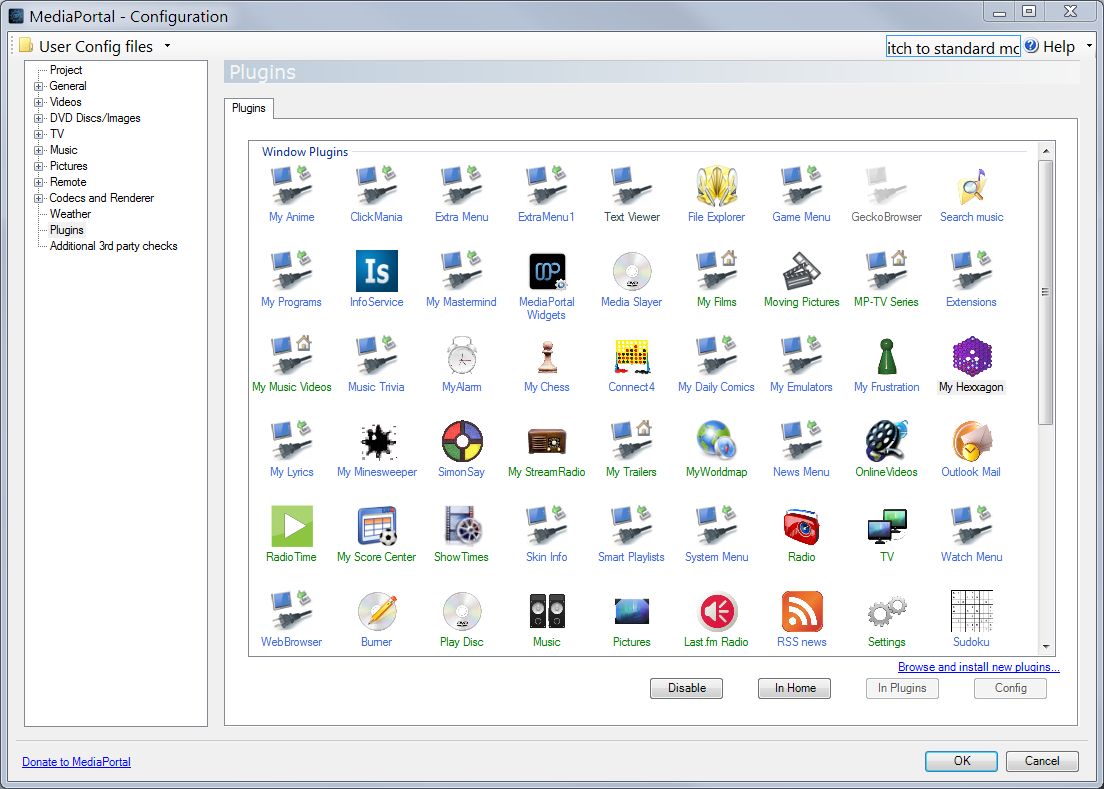The image size is (1104, 789).
Task: Click the RSS news feed icon
Action: pos(801,611)
